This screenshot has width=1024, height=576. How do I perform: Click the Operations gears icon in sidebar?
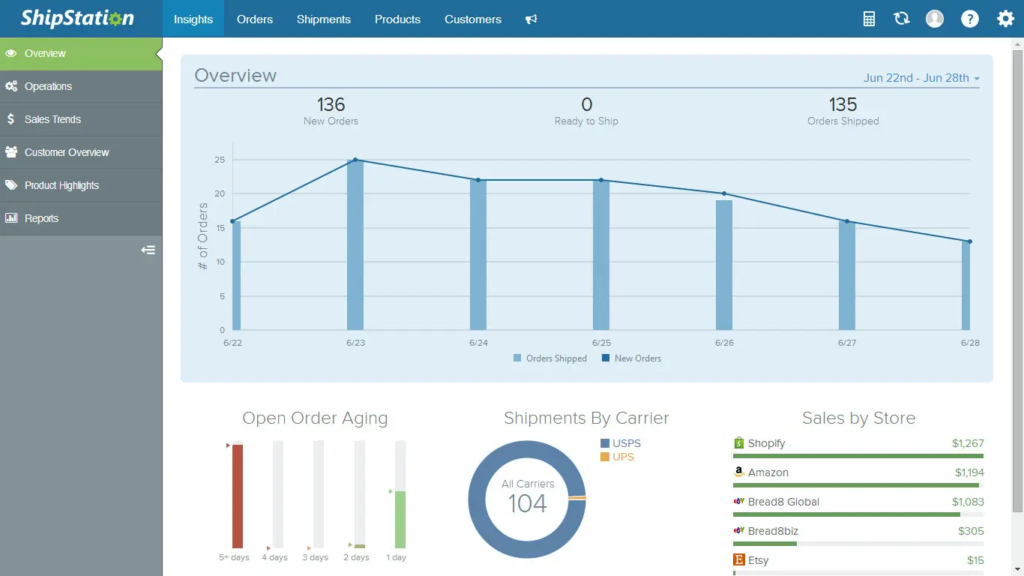(12, 86)
